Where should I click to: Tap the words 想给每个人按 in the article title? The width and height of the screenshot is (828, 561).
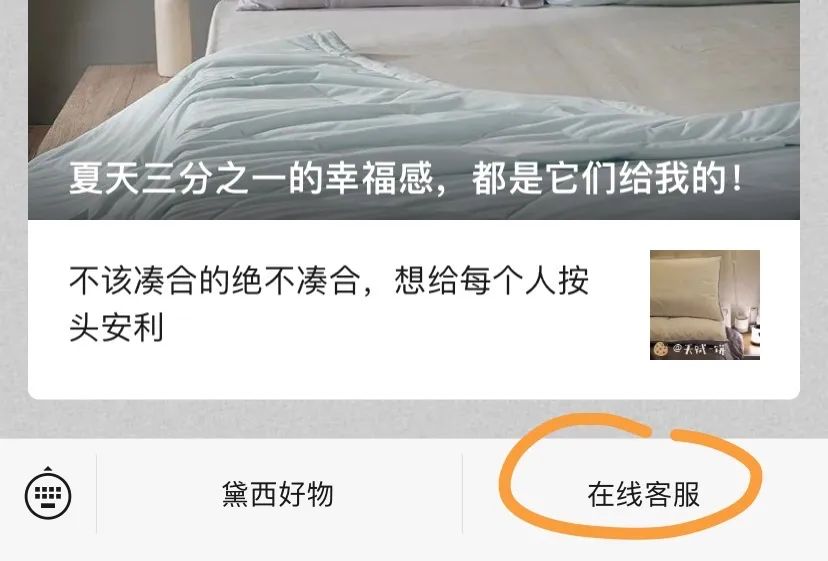point(492,280)
